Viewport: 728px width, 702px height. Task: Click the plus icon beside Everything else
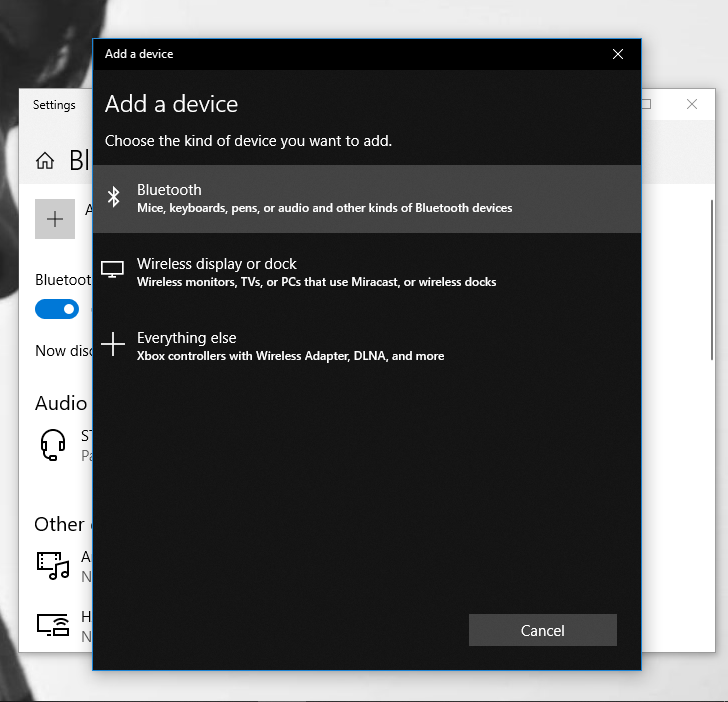click(113, 345)
